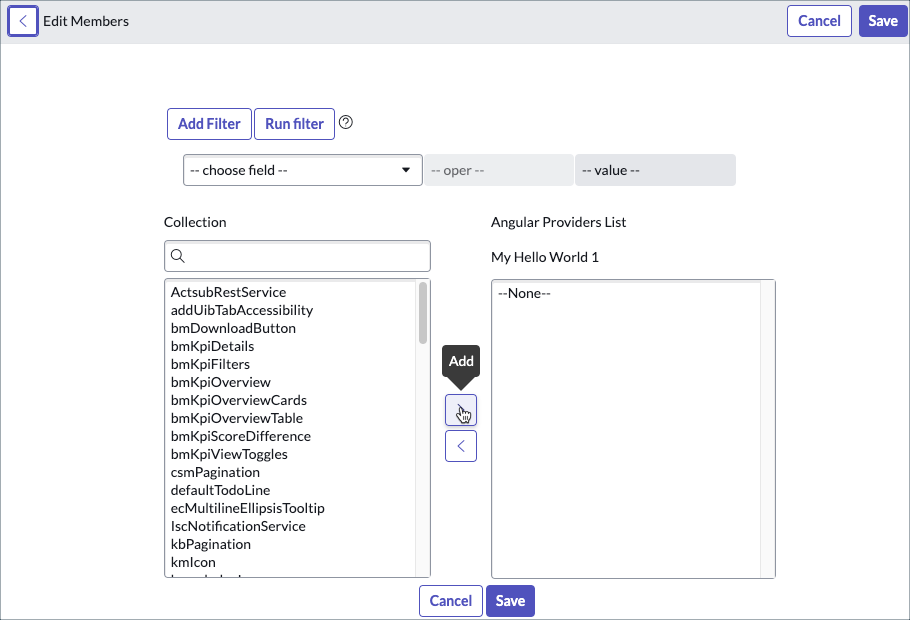Click the back arrow icon
Viewport: 910px width, 620px height.
[x=22, y=20]
